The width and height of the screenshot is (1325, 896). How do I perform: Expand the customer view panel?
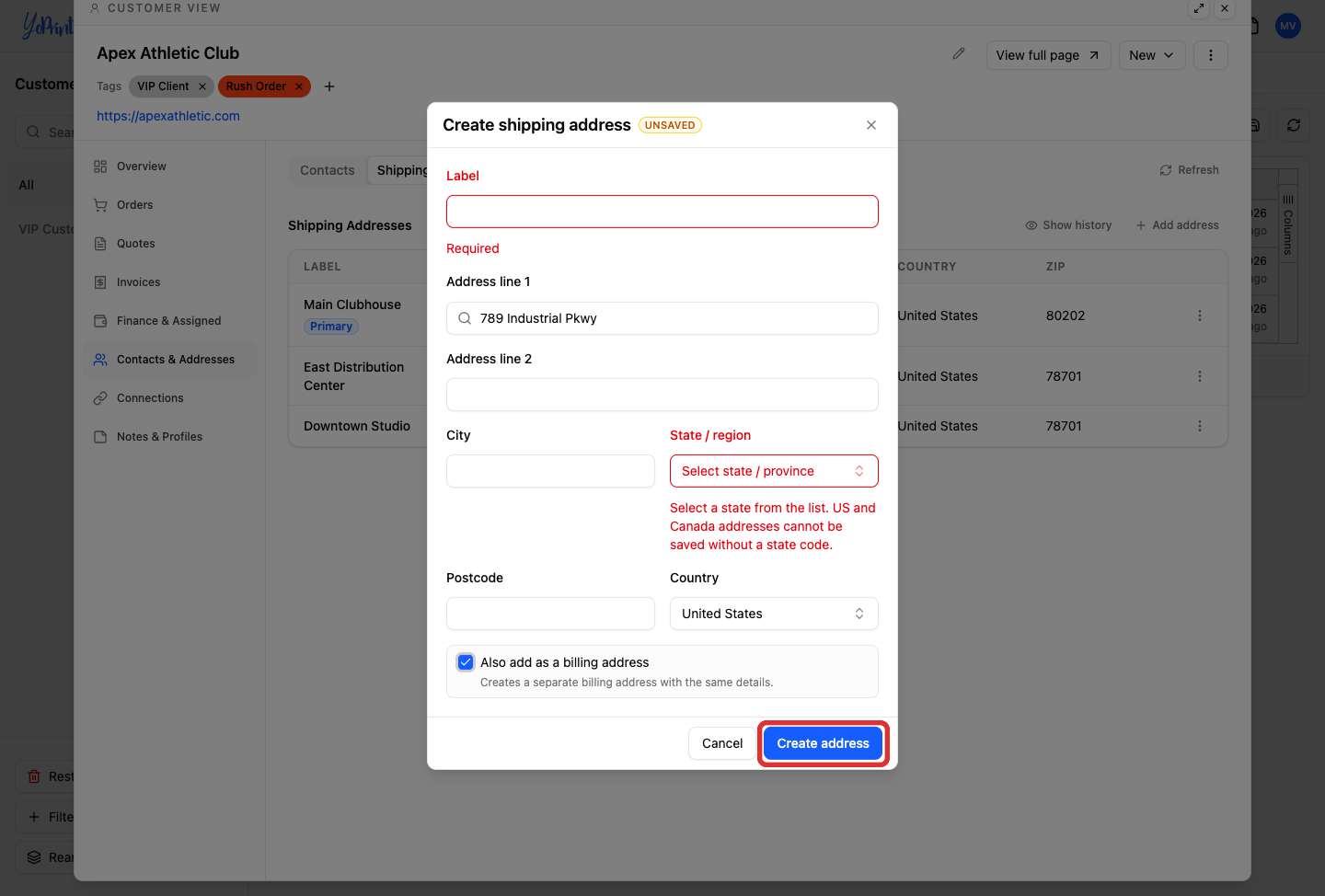[x=1199, y=8]
